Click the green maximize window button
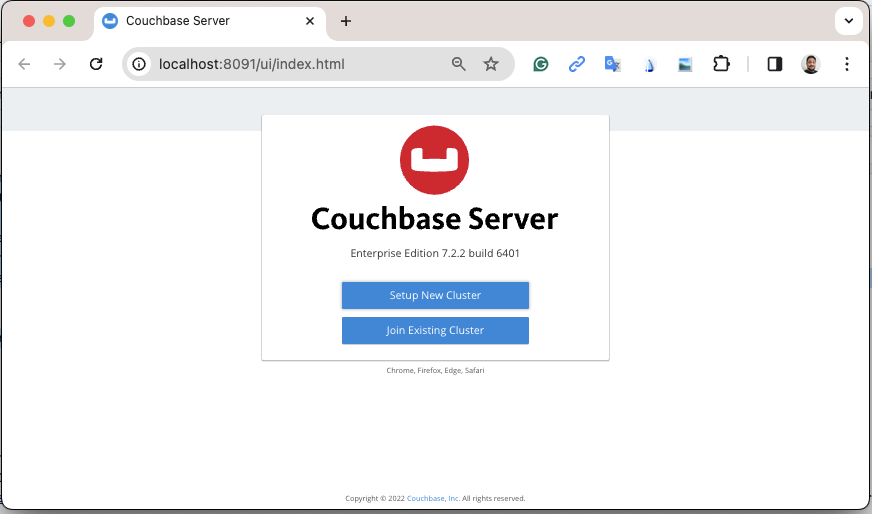The width and height of the screenshot is (872, 514). click(x=69, y=21)
